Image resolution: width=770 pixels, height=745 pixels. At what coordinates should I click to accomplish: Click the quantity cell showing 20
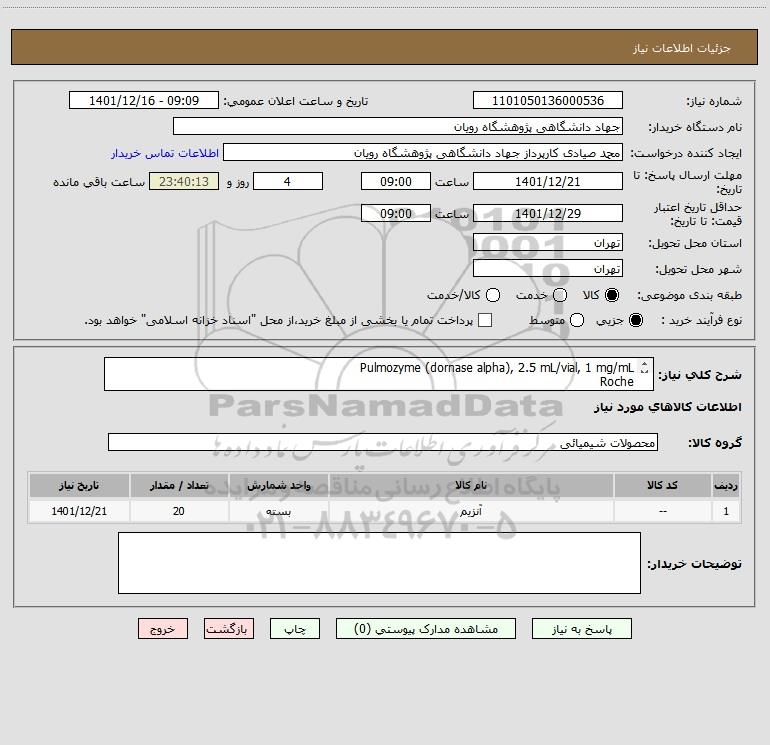click(179, 511)
